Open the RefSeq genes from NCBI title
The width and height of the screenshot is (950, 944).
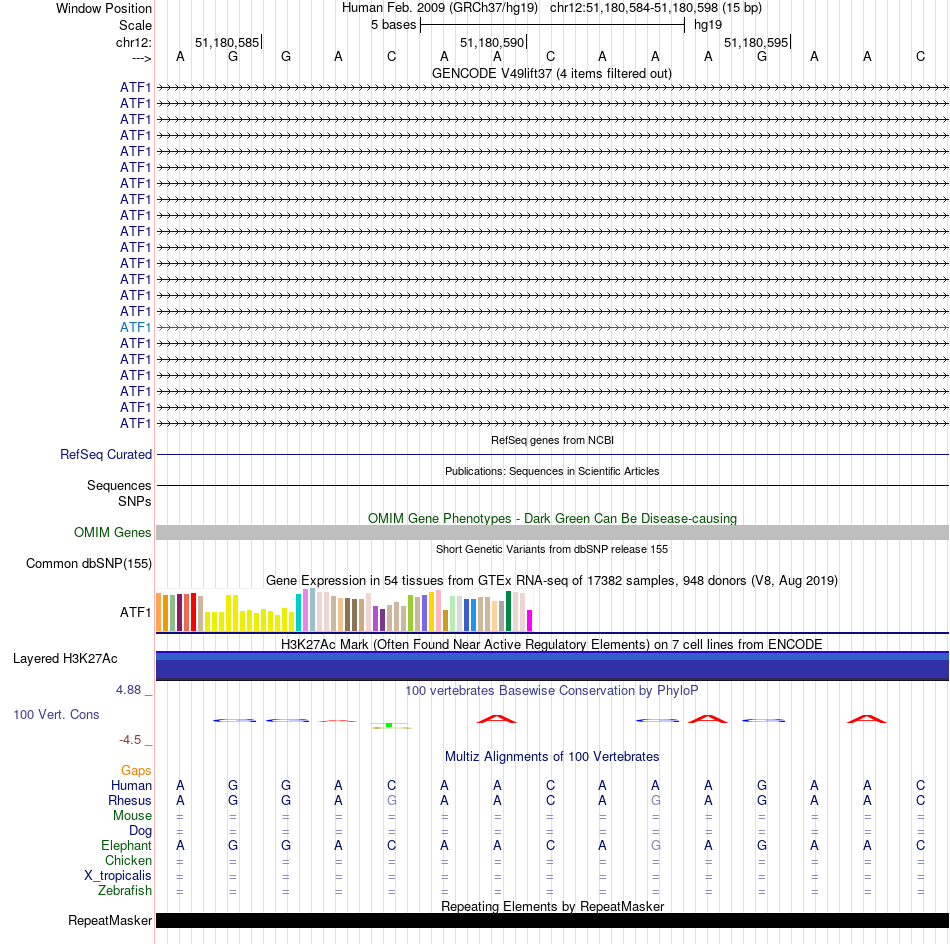552,440
